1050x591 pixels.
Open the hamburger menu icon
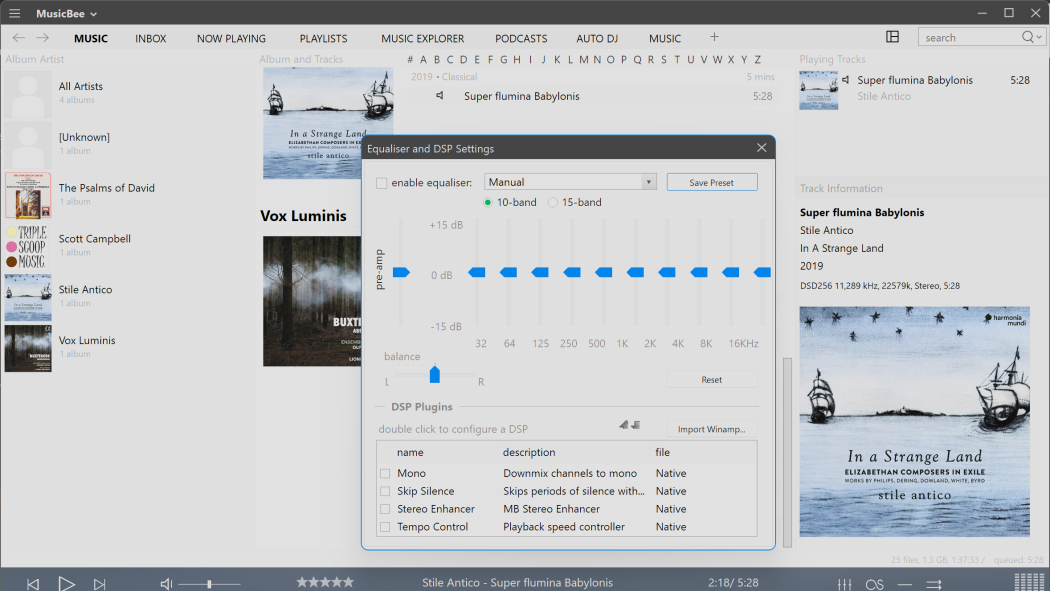click(x=14, y=13)
